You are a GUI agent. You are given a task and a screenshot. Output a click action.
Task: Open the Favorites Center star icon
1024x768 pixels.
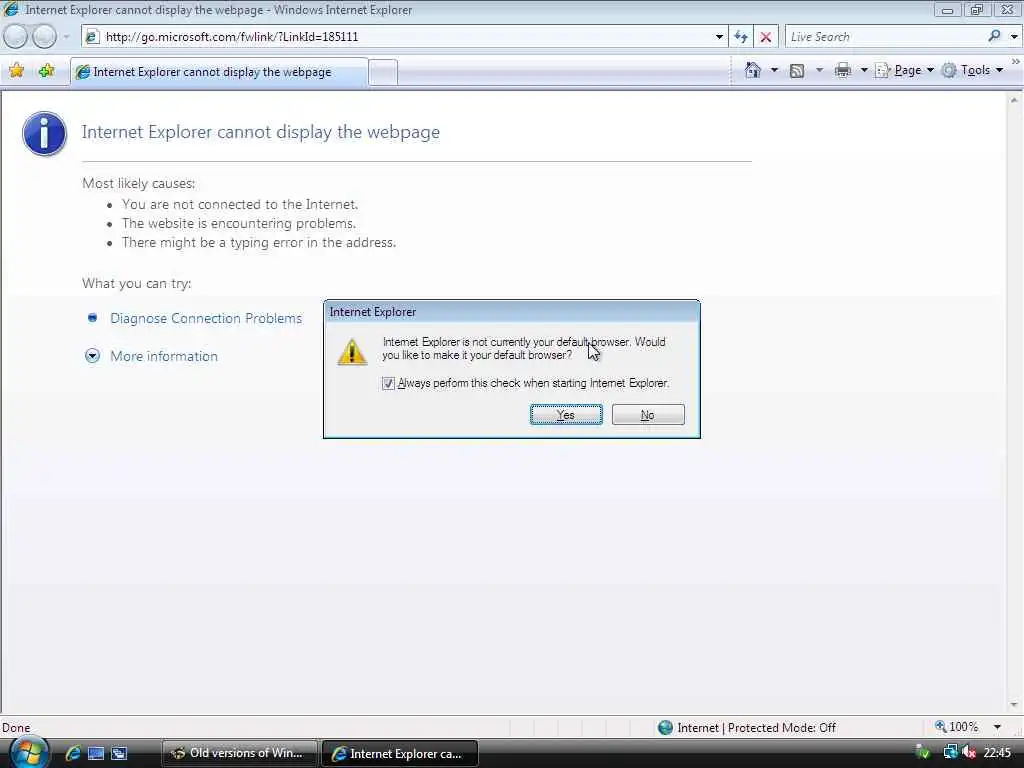pos(16,71)
